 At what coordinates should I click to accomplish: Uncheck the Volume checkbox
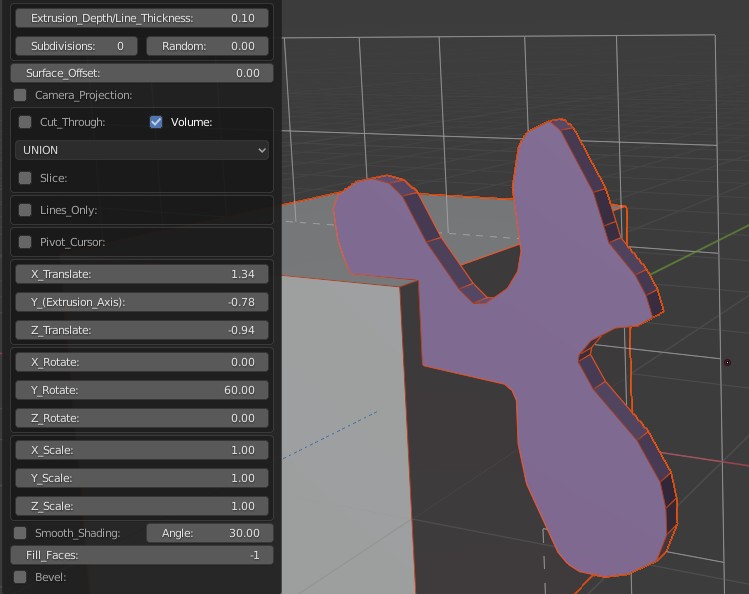point(156,122)
